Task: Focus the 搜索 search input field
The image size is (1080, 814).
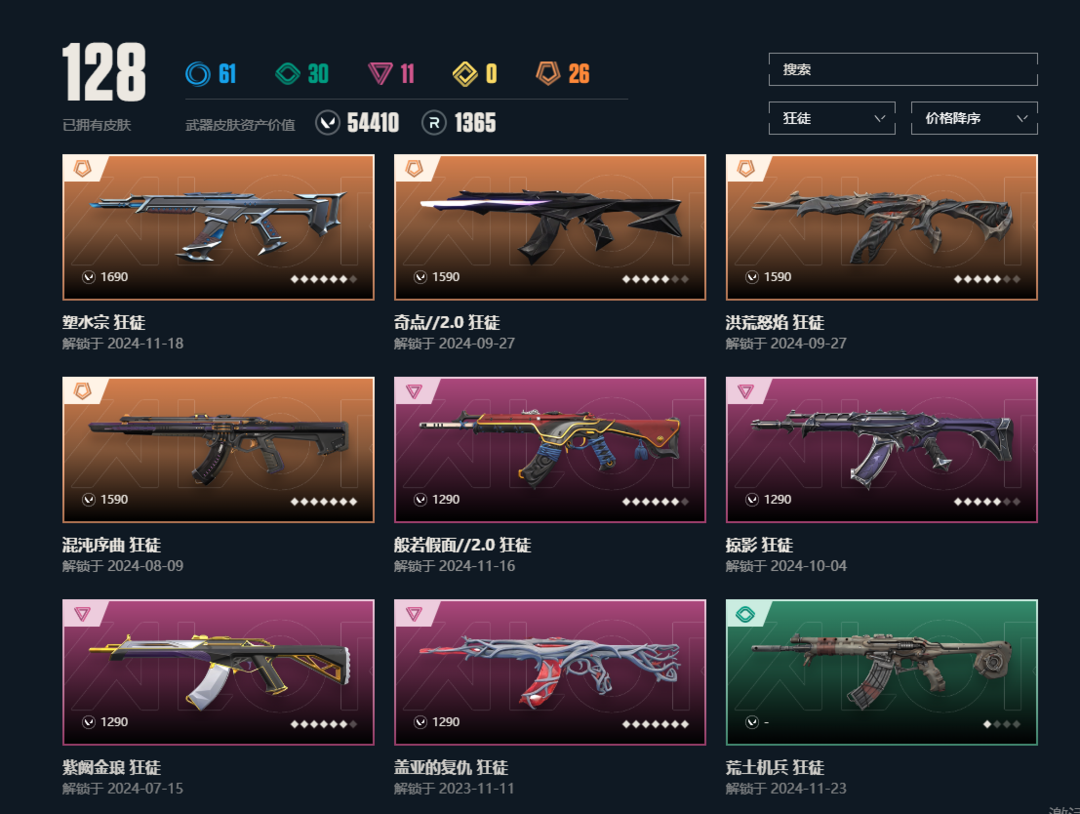Action: click(x=903, y=70)
